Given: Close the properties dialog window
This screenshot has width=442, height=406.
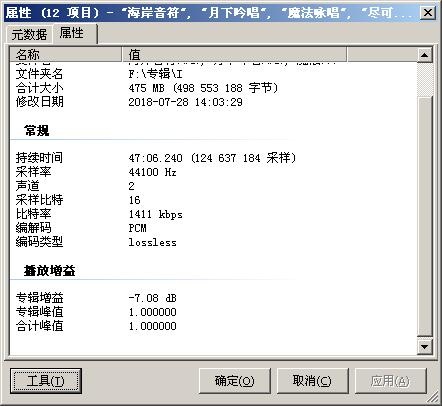Looking at the screenshot, I should 428,13.
